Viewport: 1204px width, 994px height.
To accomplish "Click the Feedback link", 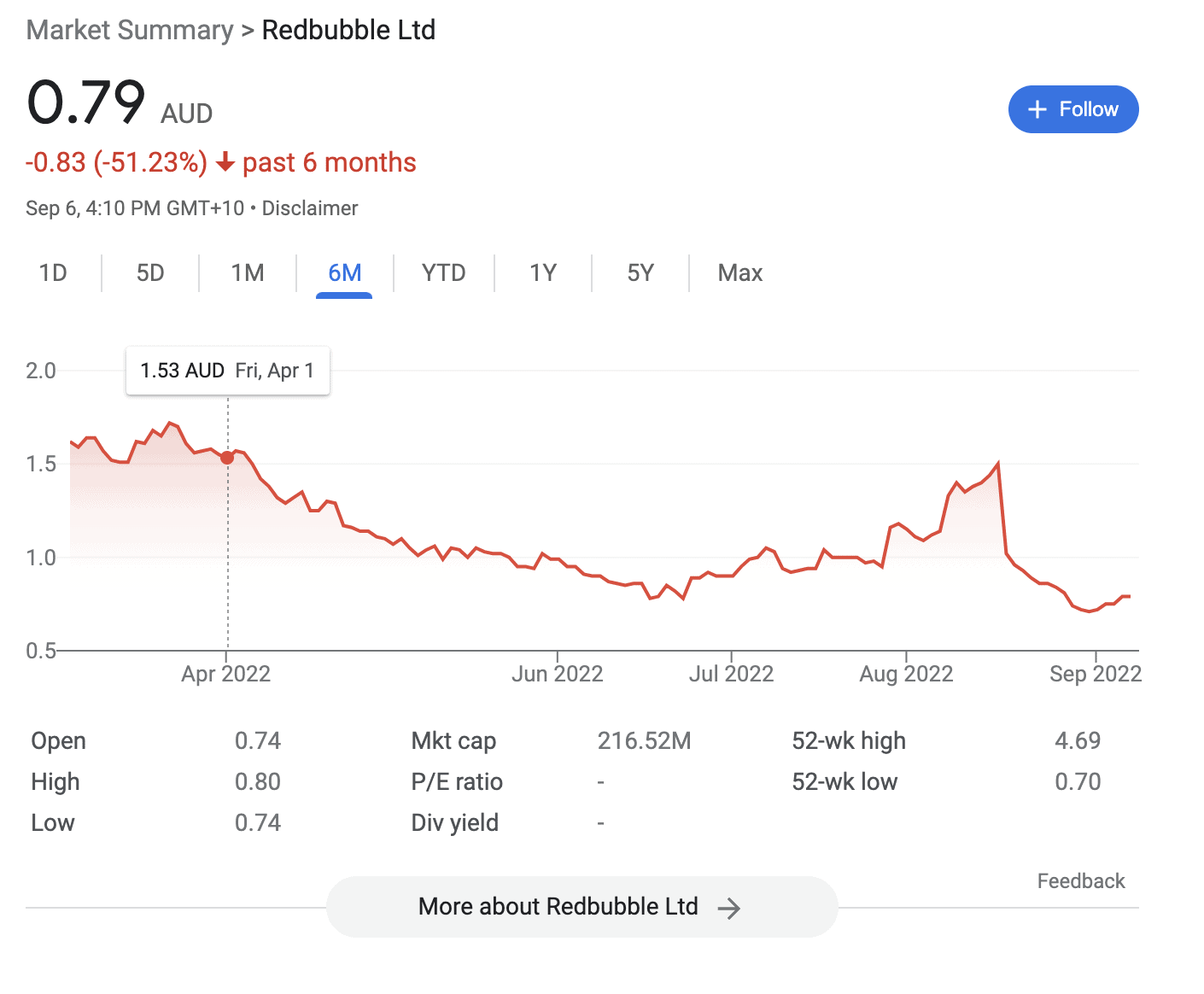I will [1081, 880].
